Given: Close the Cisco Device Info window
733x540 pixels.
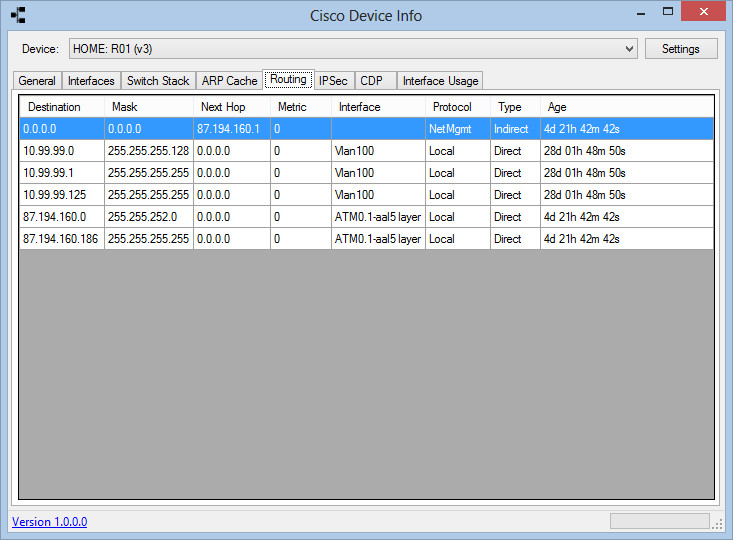Looking at the screenshot, I should [x=703, y=12].
